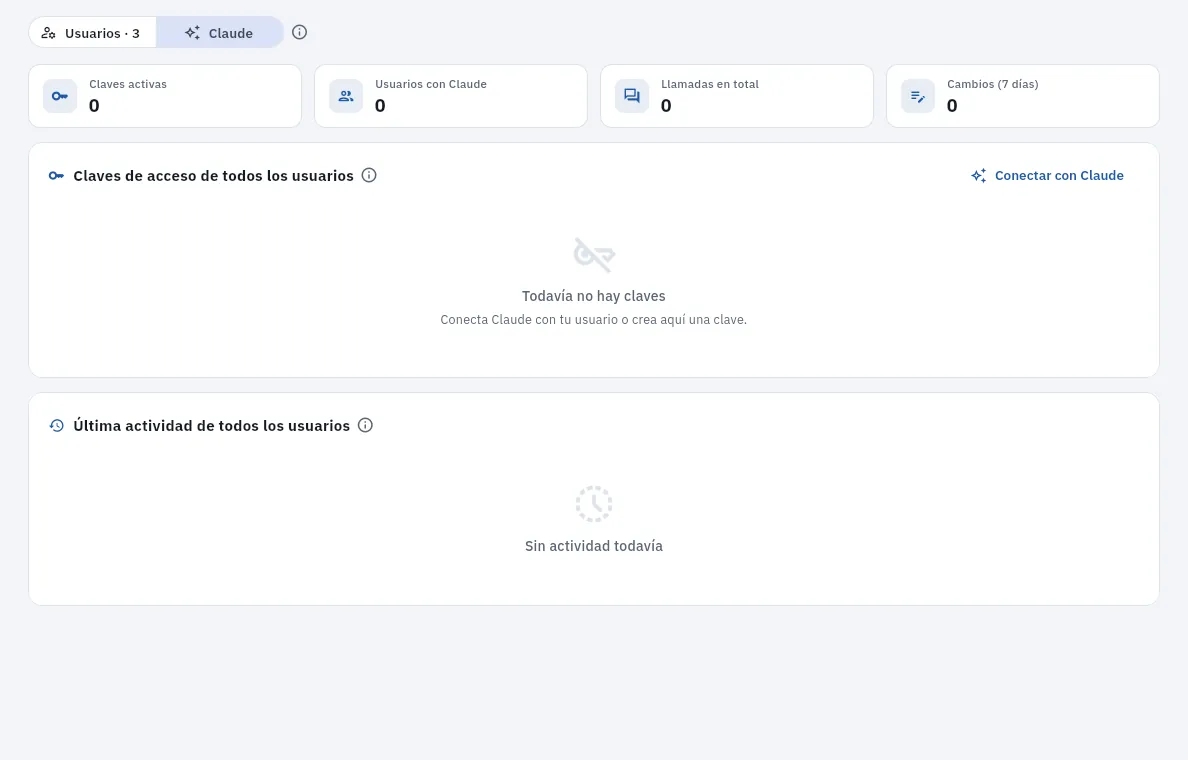
Task: Click the Conecta Claude con tu usuario message
Action: [x=594, y=320]
